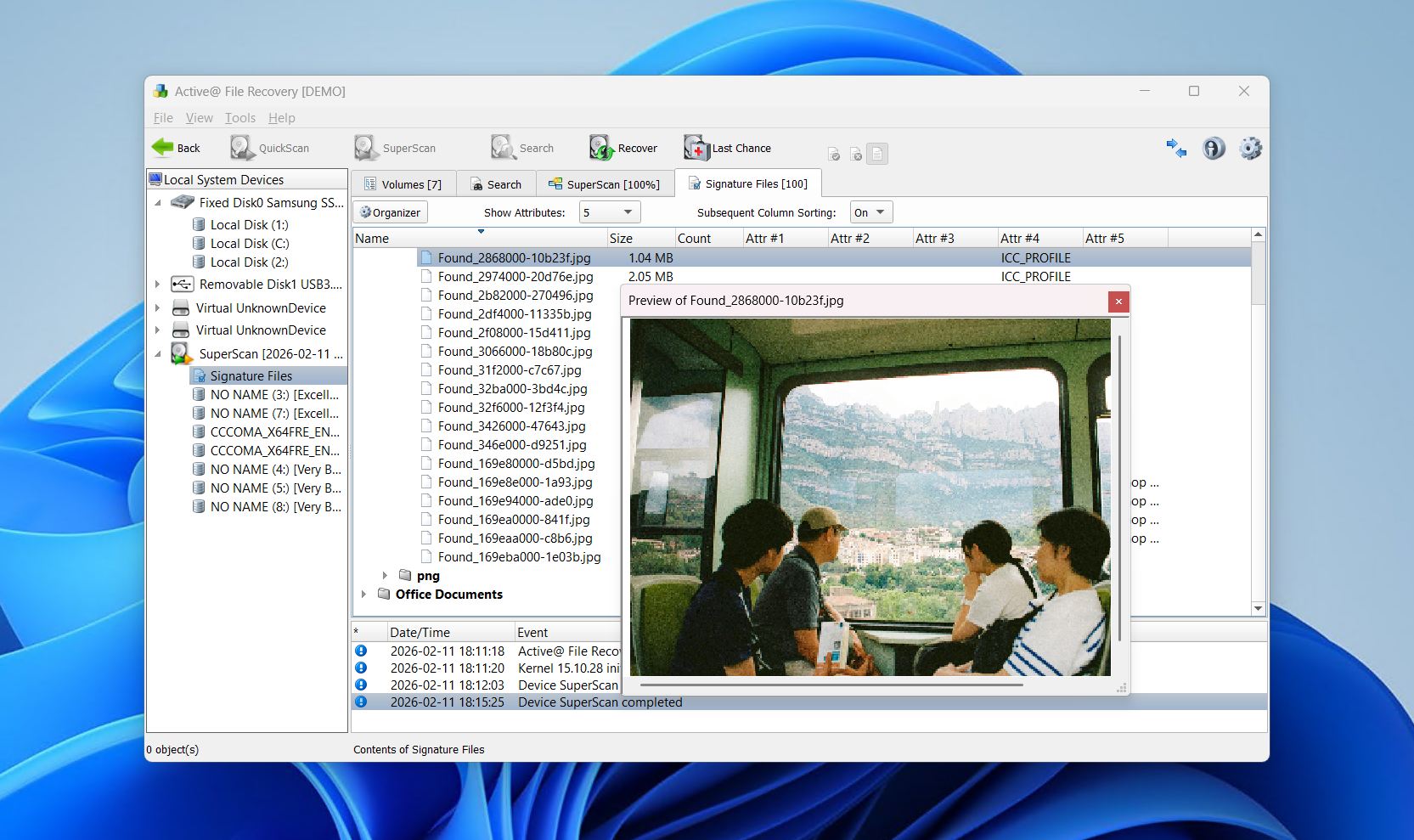The width and height of the screenshot is (1414, 840).
Task: Click the Recover toolbar icon
Action: (600, 147)
